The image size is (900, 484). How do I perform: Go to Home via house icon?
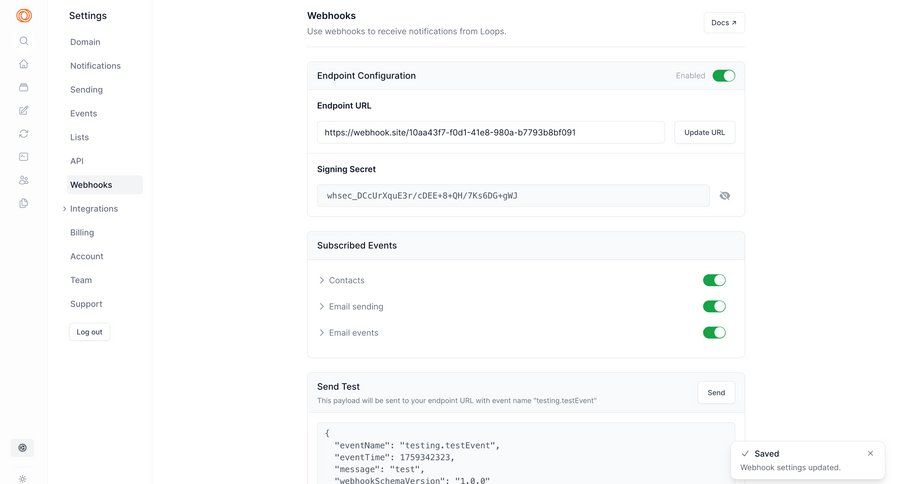24,64
